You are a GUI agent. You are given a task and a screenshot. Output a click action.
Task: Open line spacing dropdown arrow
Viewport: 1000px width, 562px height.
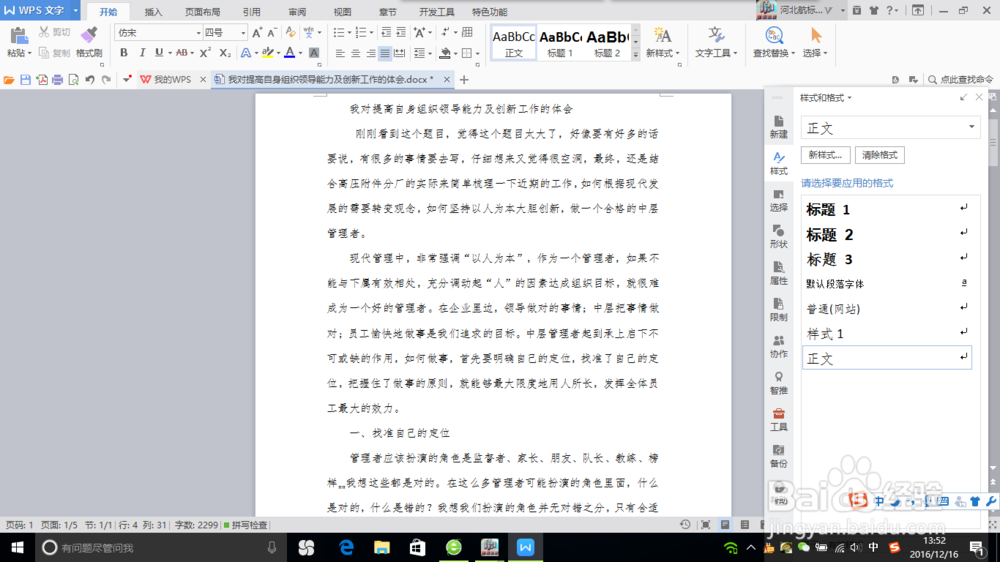[430, 54]
